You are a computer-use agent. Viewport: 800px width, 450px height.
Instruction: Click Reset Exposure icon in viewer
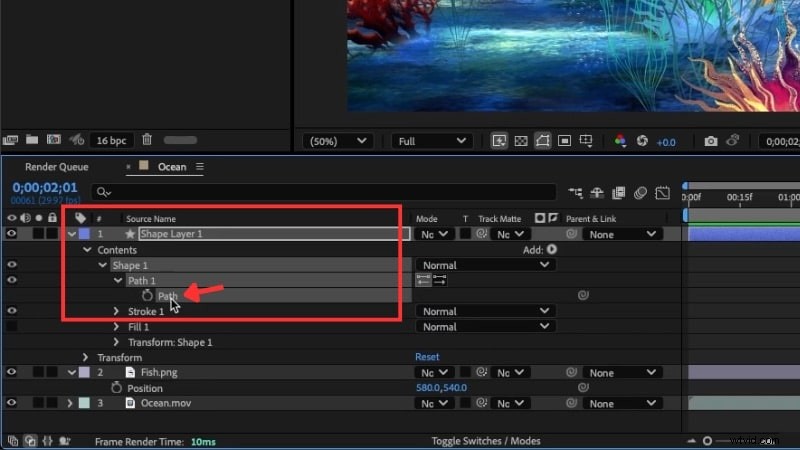(642, 141)
